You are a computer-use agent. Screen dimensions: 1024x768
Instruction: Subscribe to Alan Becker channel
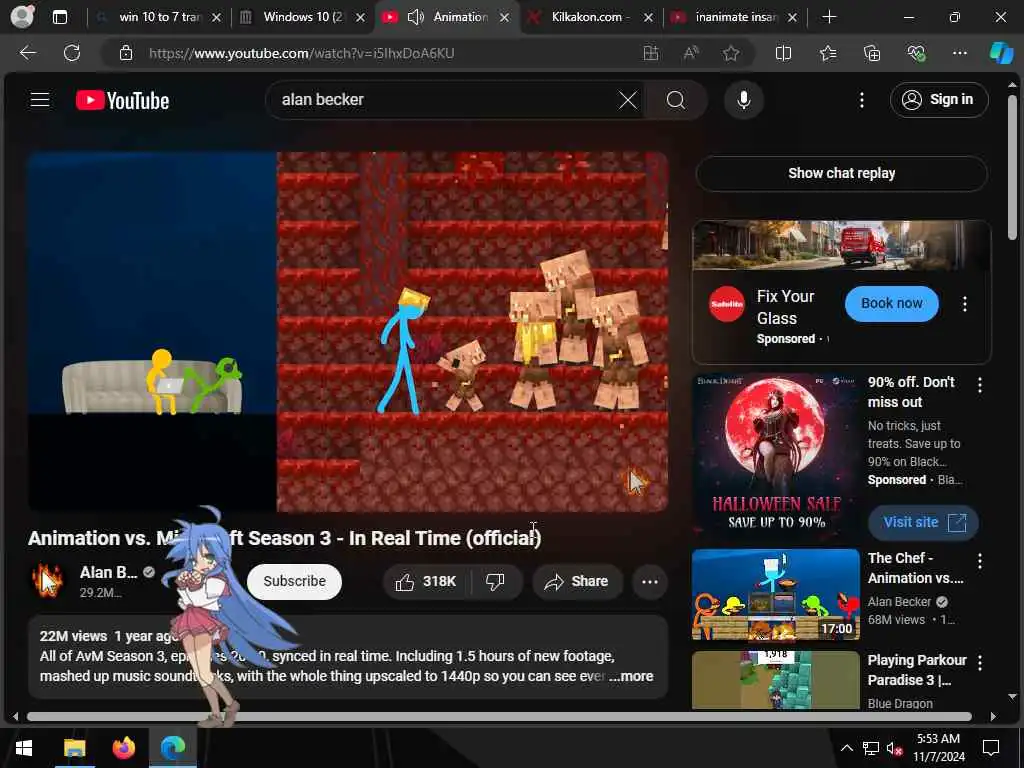295,581
